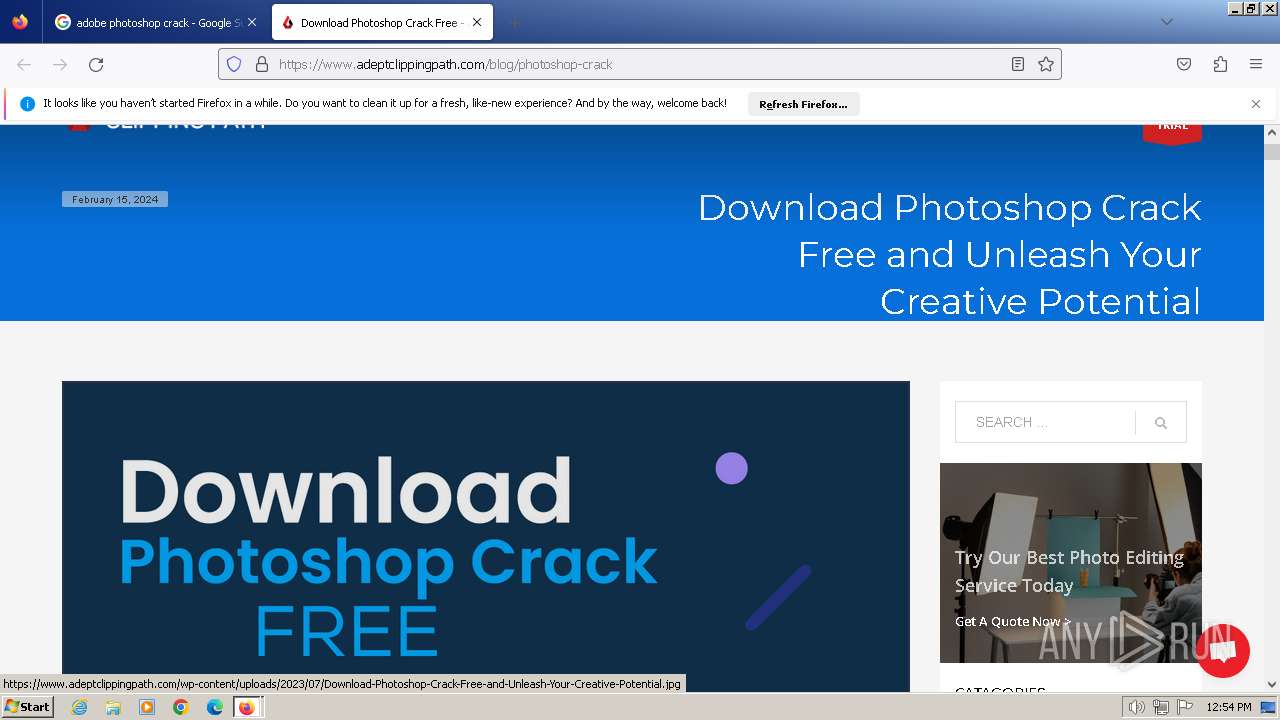Open the Action Center flag icon
Image resolution: width=1280 pixels, height=720 pixels.
[1185, 707]
